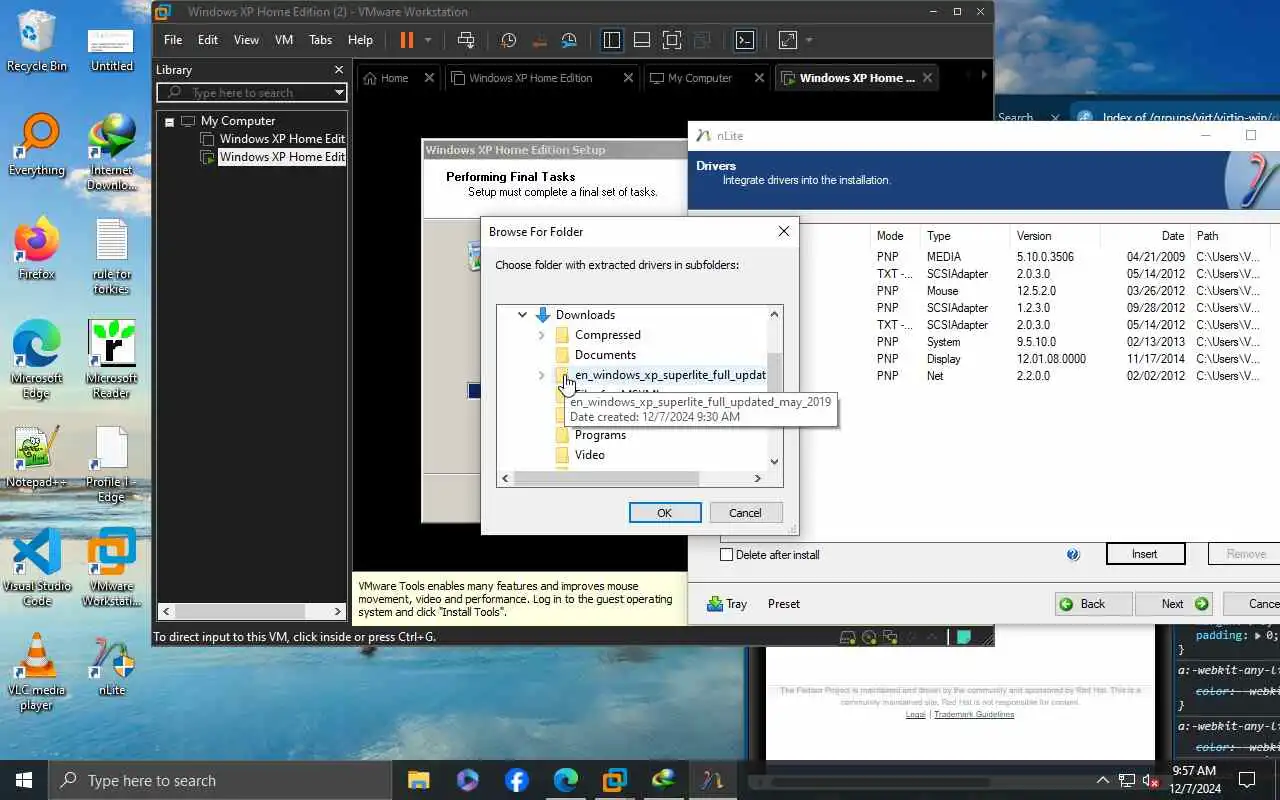Screen dimensions: 1280x800
Task: Click Next button in nLite
Action: 1174,604
